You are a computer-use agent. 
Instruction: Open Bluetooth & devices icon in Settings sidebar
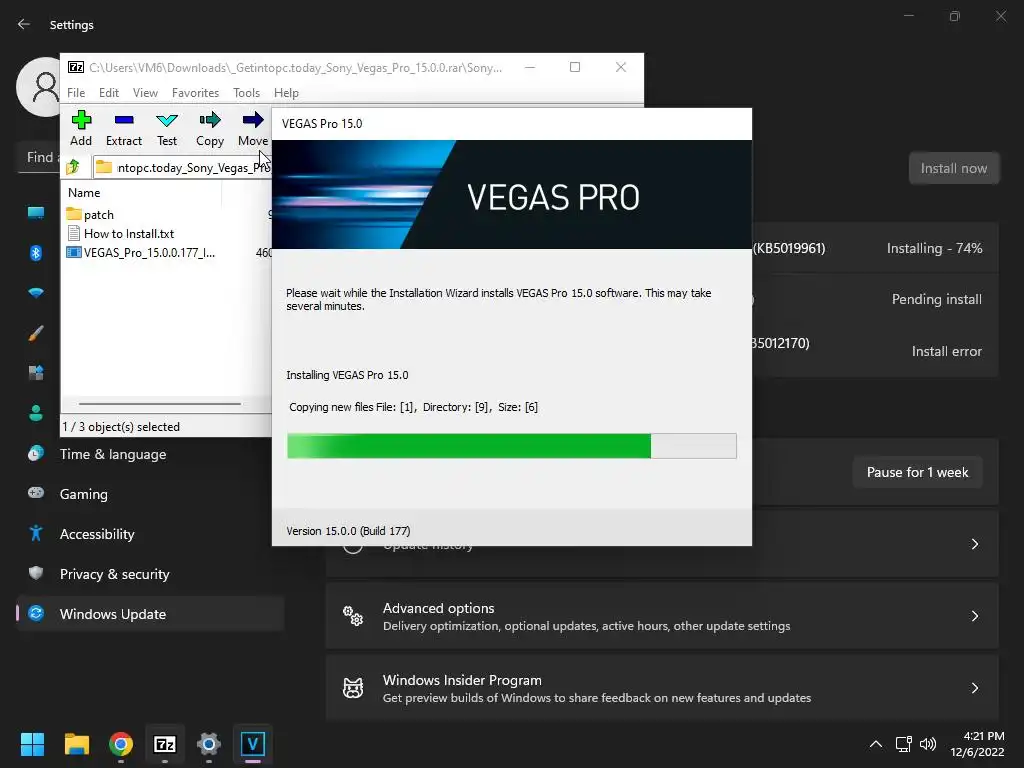pos(36,253)
